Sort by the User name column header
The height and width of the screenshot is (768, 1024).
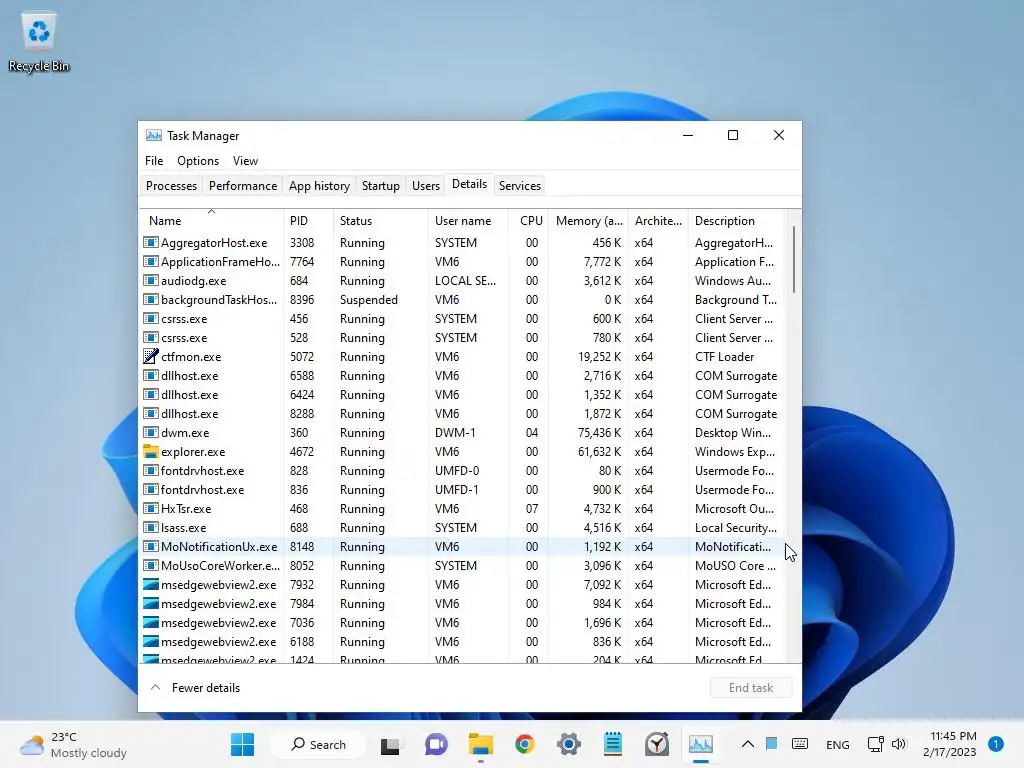(x=468, y=221)
